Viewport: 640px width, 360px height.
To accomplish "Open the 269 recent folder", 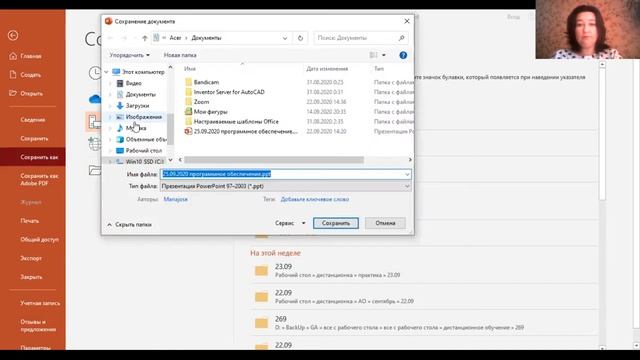I will pos(424,323).
